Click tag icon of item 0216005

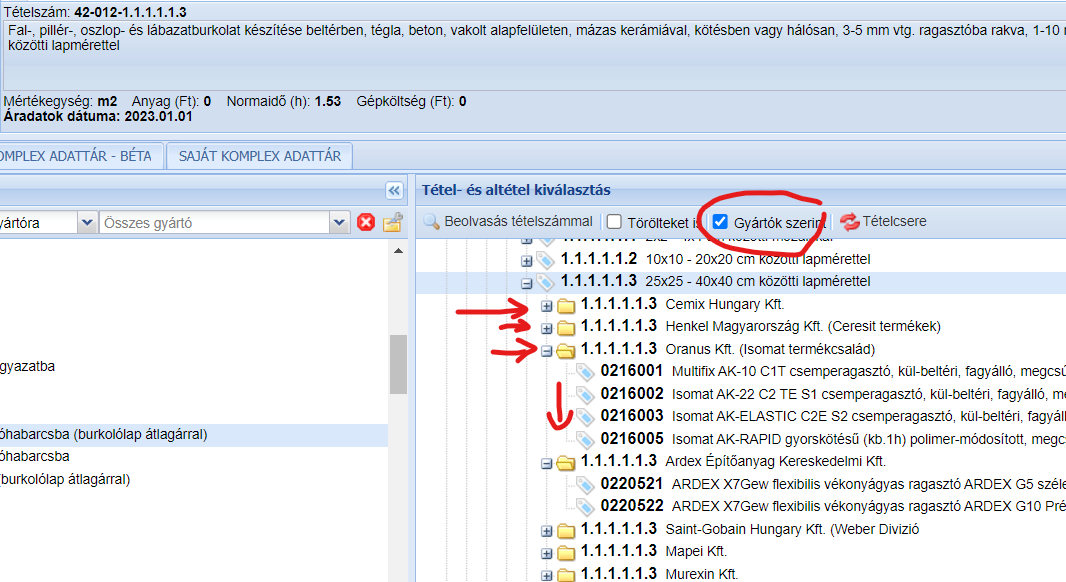pyautogui.click(x=585, y=440)
